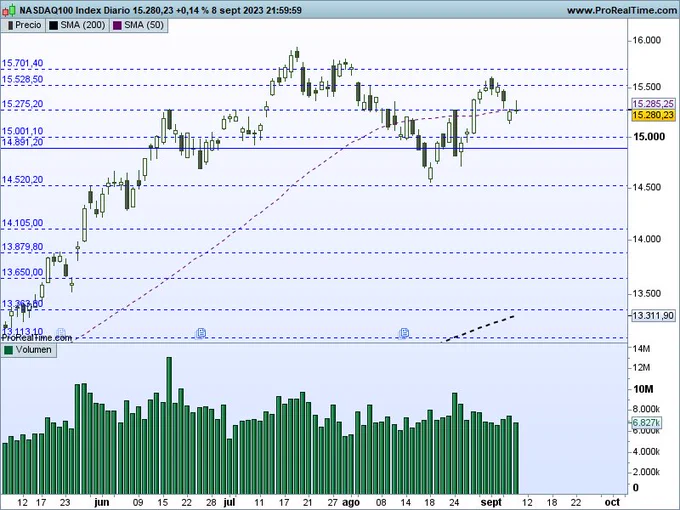
Task: Click the candlestick chart icon beside NASDAQ100 title
Action: click(11, 10)
